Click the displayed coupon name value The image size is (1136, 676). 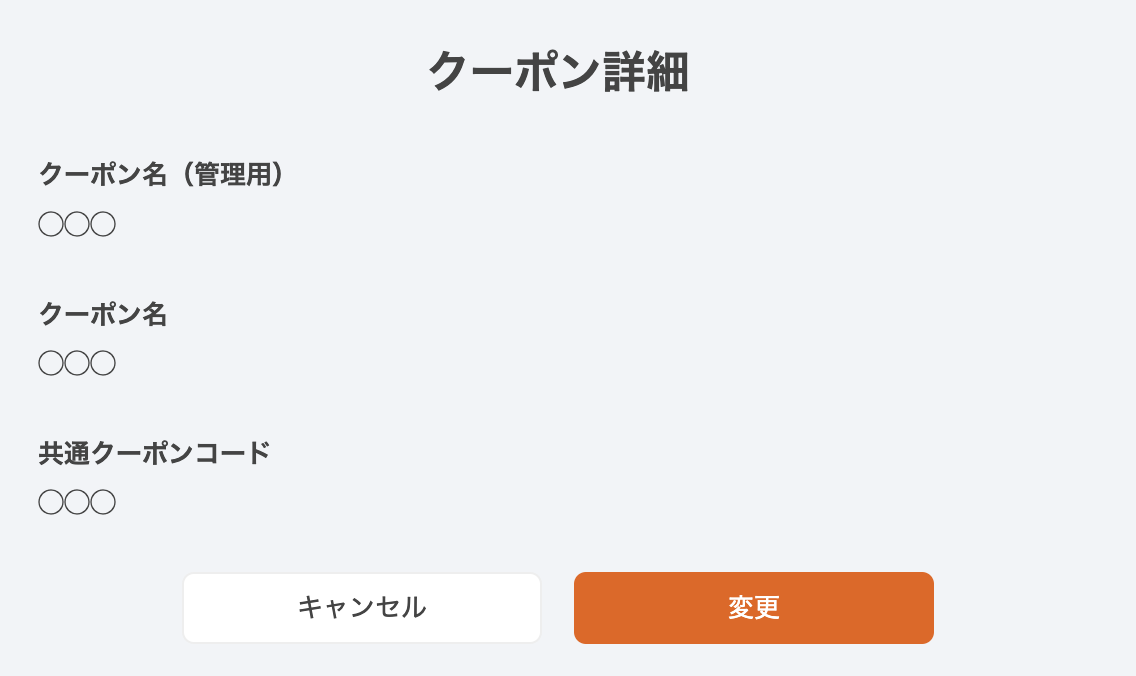tap(77, 362)
